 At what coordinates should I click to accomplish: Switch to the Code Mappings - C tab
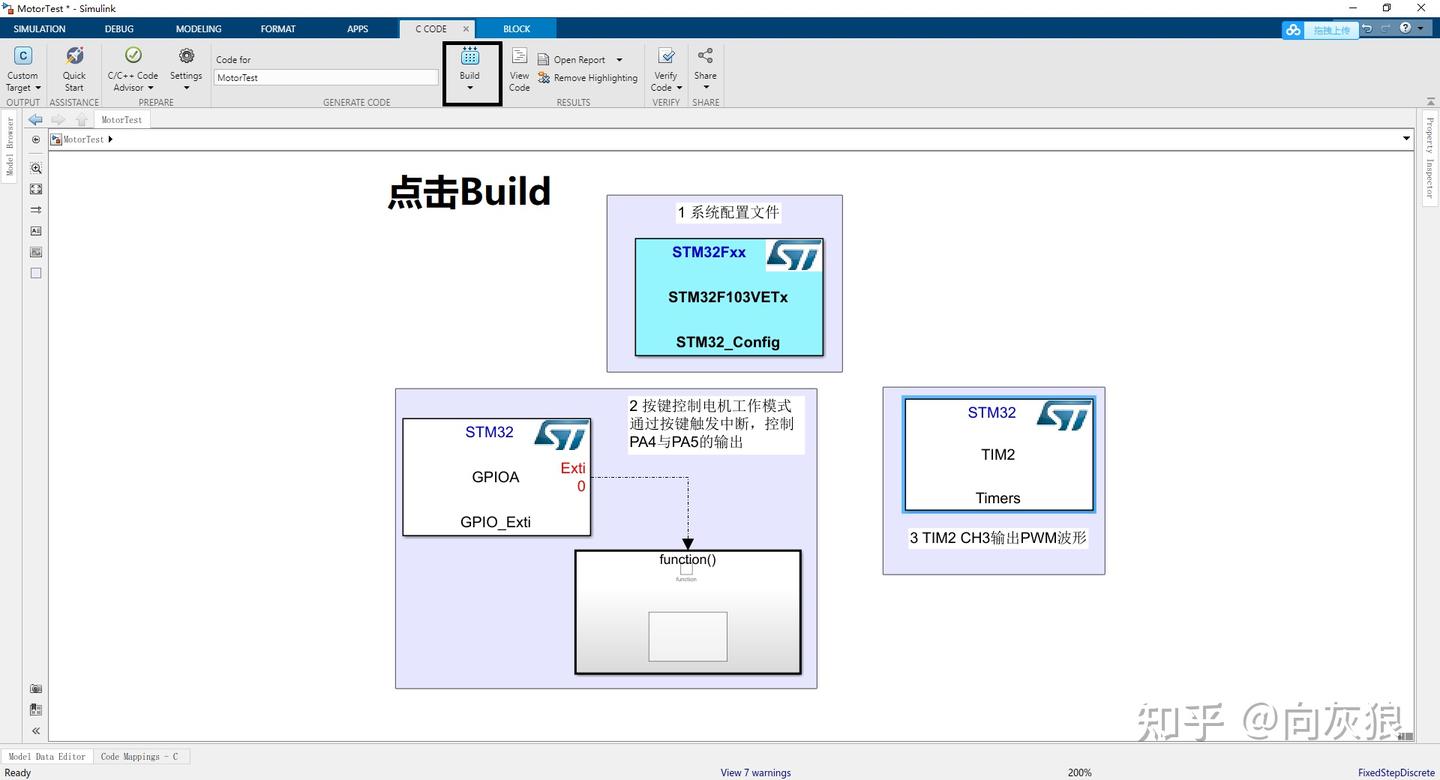coord(140,756)
